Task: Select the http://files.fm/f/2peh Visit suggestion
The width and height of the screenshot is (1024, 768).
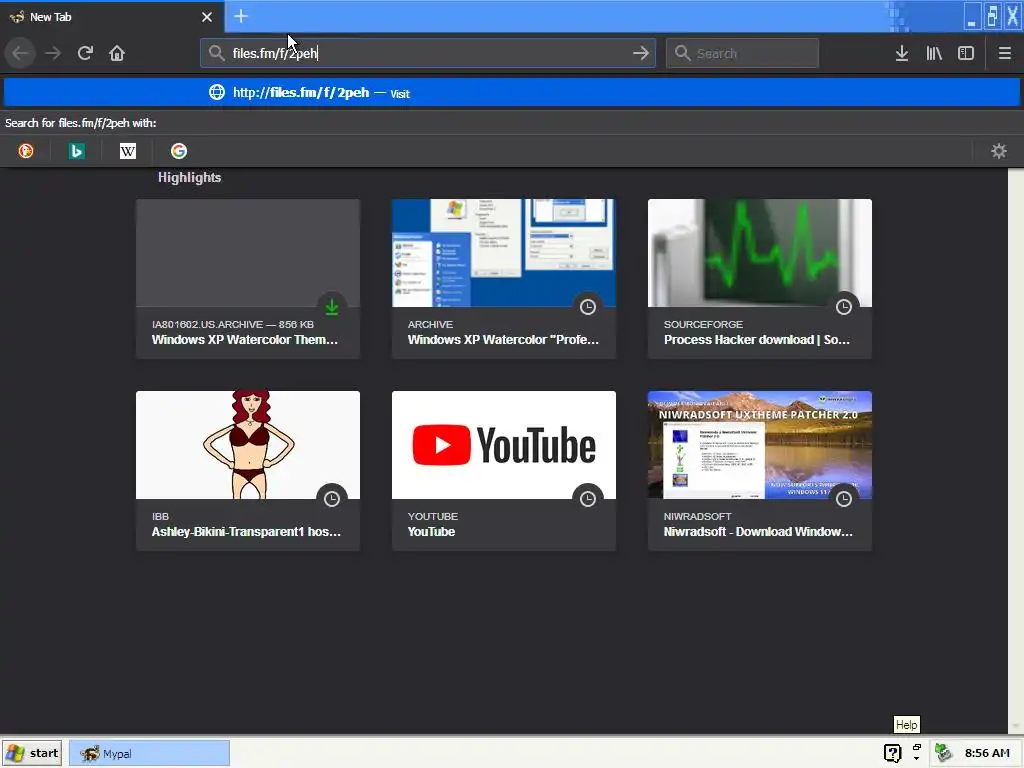Action: [512, 93]
